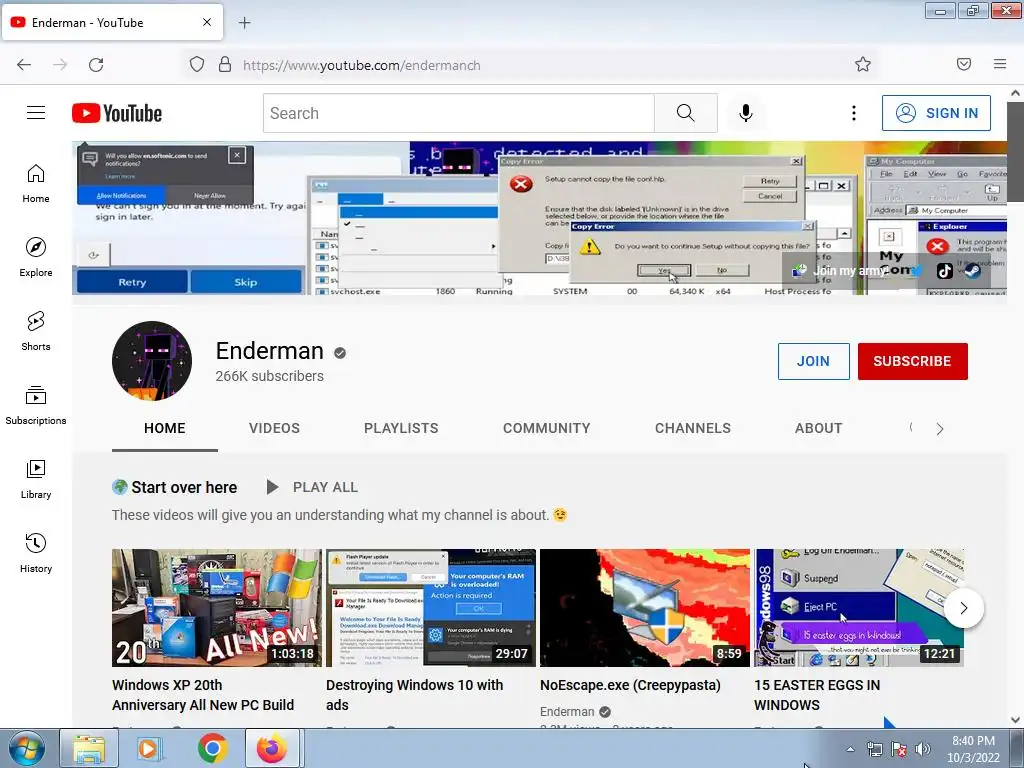1024x768 pixels.
Task: Open Library in the sidebar
Action: pos(36,479)
